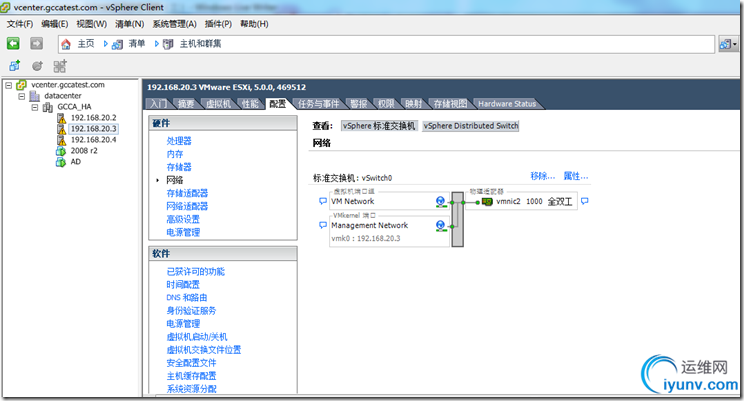The height and width of the screenshot is (401, 744).
Task: Open the inventory icon in breadcrumb
Action: pyautogui.click(x=117, y=45)
